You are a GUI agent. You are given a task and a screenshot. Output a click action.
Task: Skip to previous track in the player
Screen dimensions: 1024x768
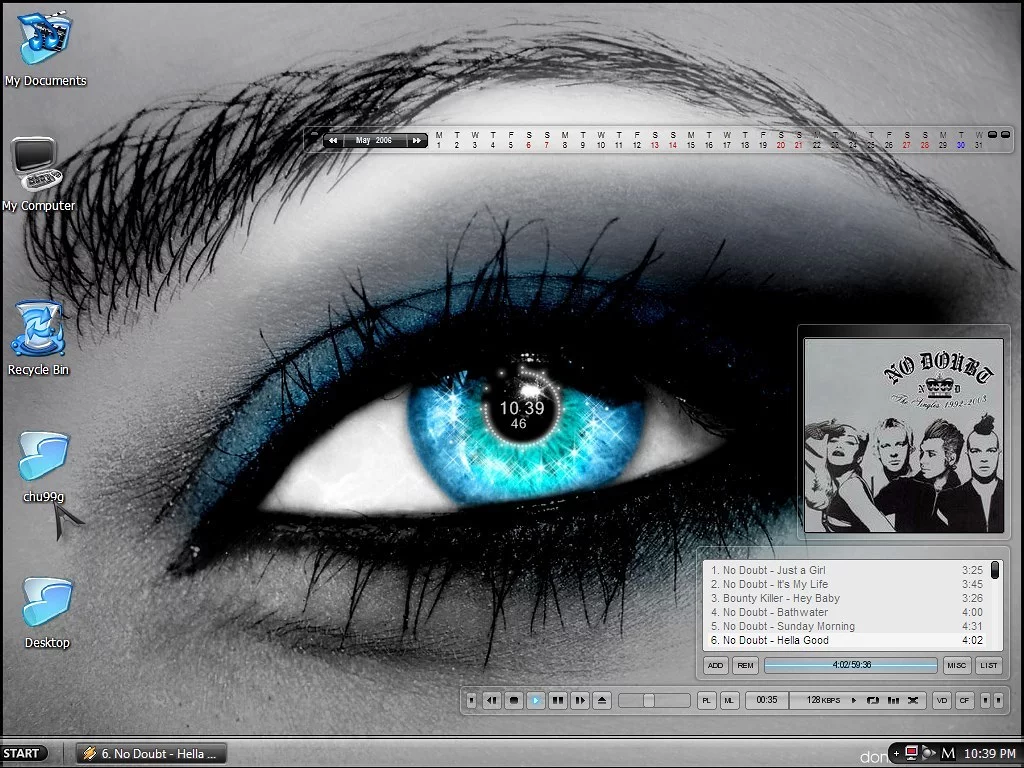click(492, 701)
